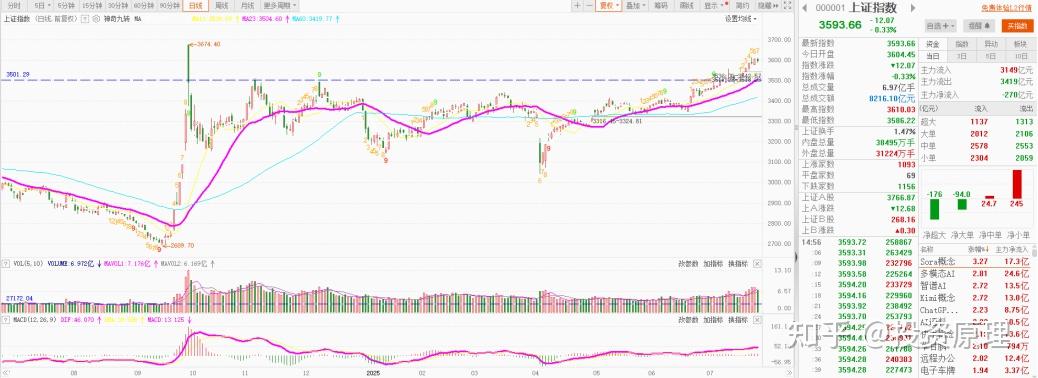Open the 叠加 overlay dropdown
The image size is (1038, 378).
click(x=635, y=5)
